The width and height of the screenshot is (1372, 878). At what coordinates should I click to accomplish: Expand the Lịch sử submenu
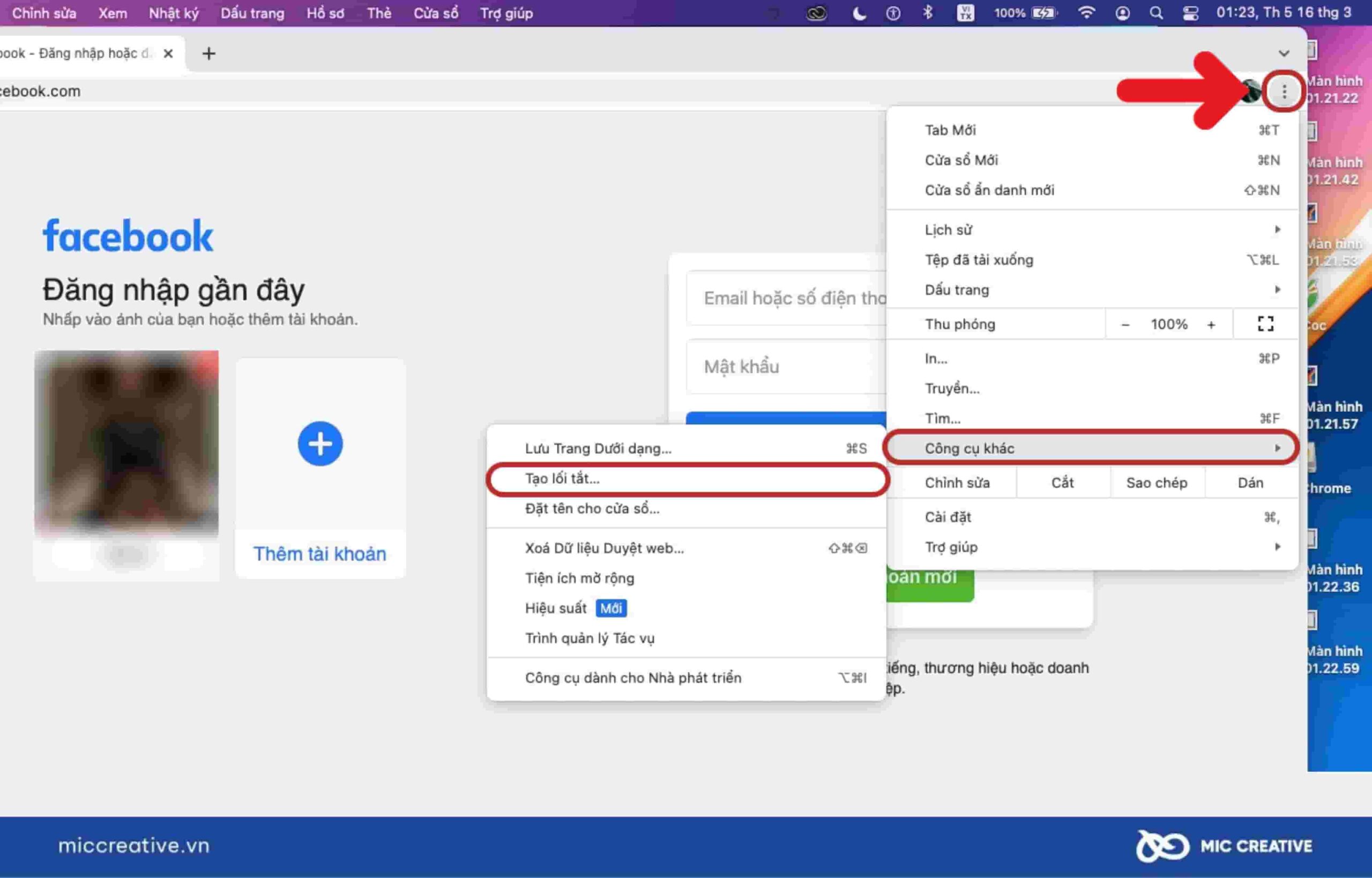[1092, 230]
